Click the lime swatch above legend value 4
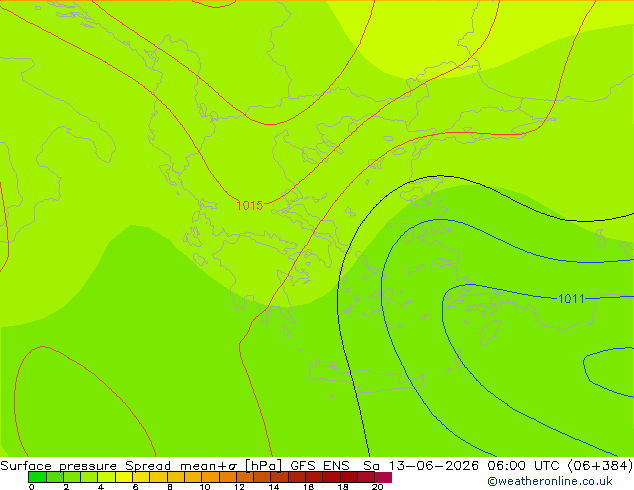This screenshot has height=490, width=634. [x=106, y=477]
